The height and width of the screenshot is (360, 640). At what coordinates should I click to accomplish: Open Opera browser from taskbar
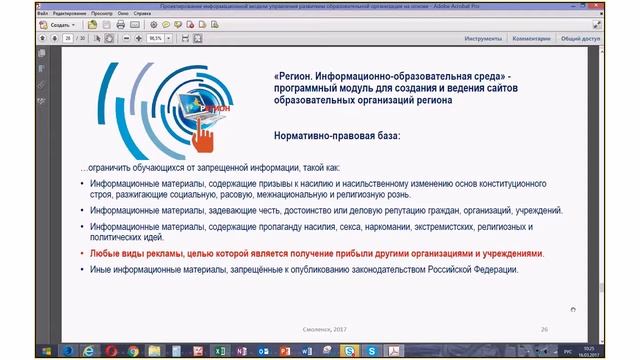111,351
